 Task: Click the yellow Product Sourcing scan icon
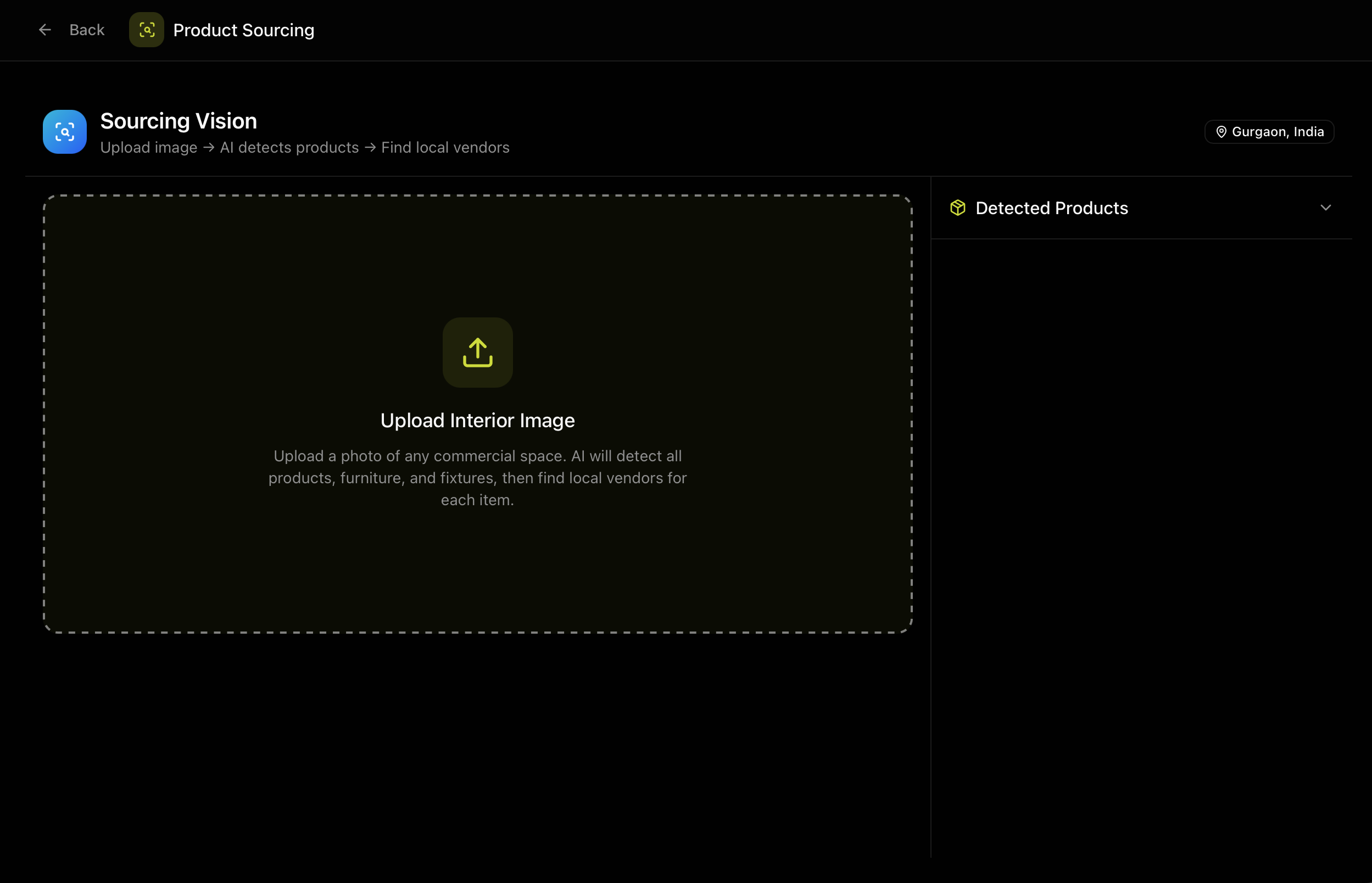(147, 30)
